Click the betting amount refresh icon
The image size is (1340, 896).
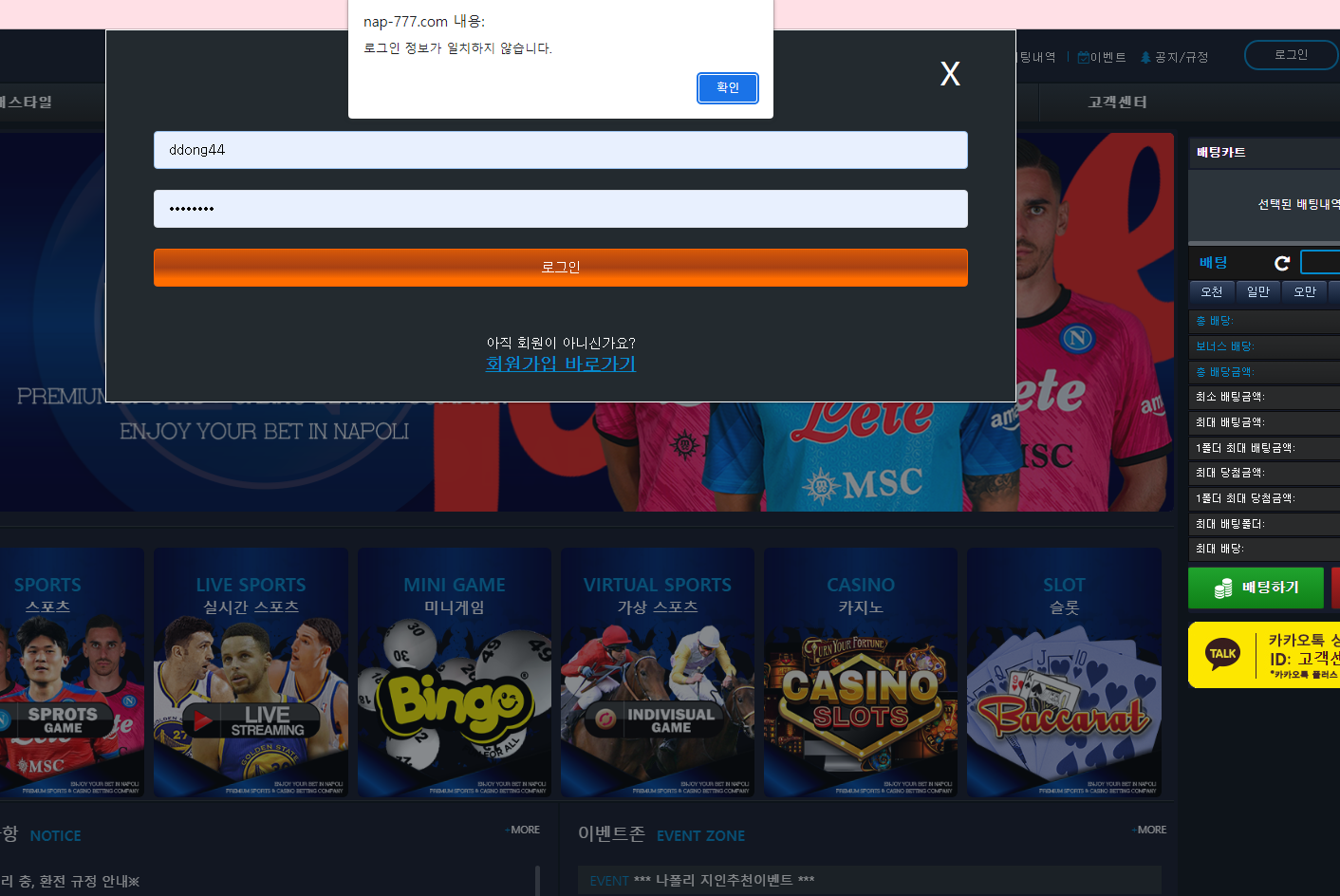pos(1282,263)
